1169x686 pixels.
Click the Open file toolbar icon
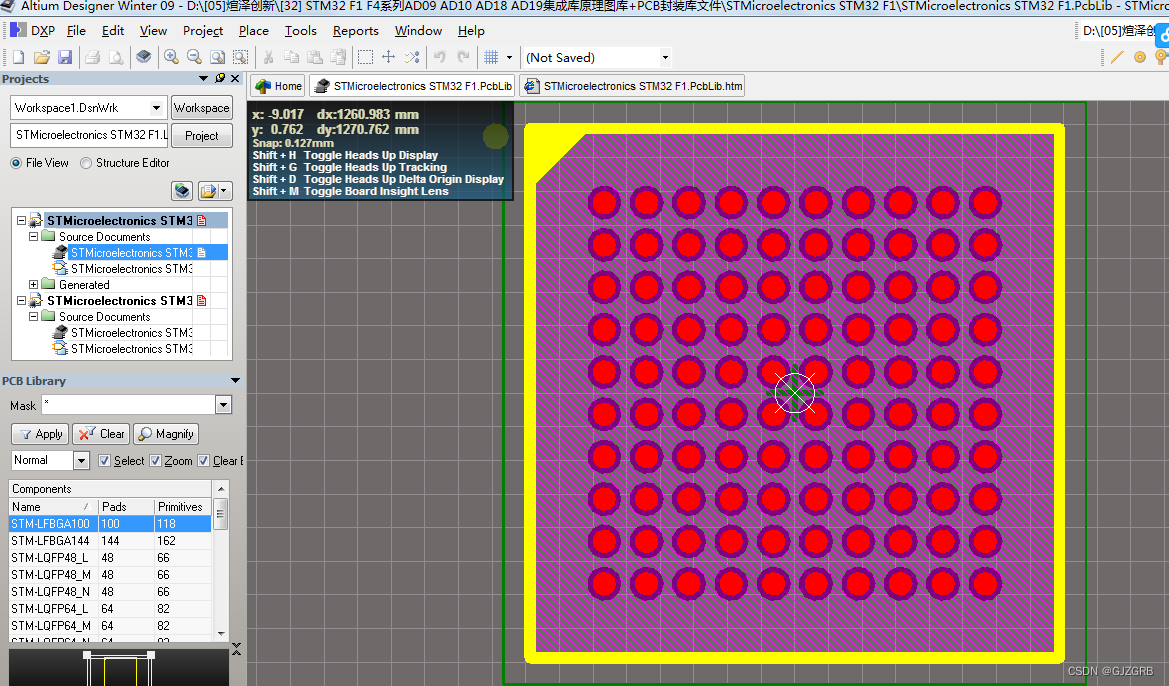[x=40, y=57]
